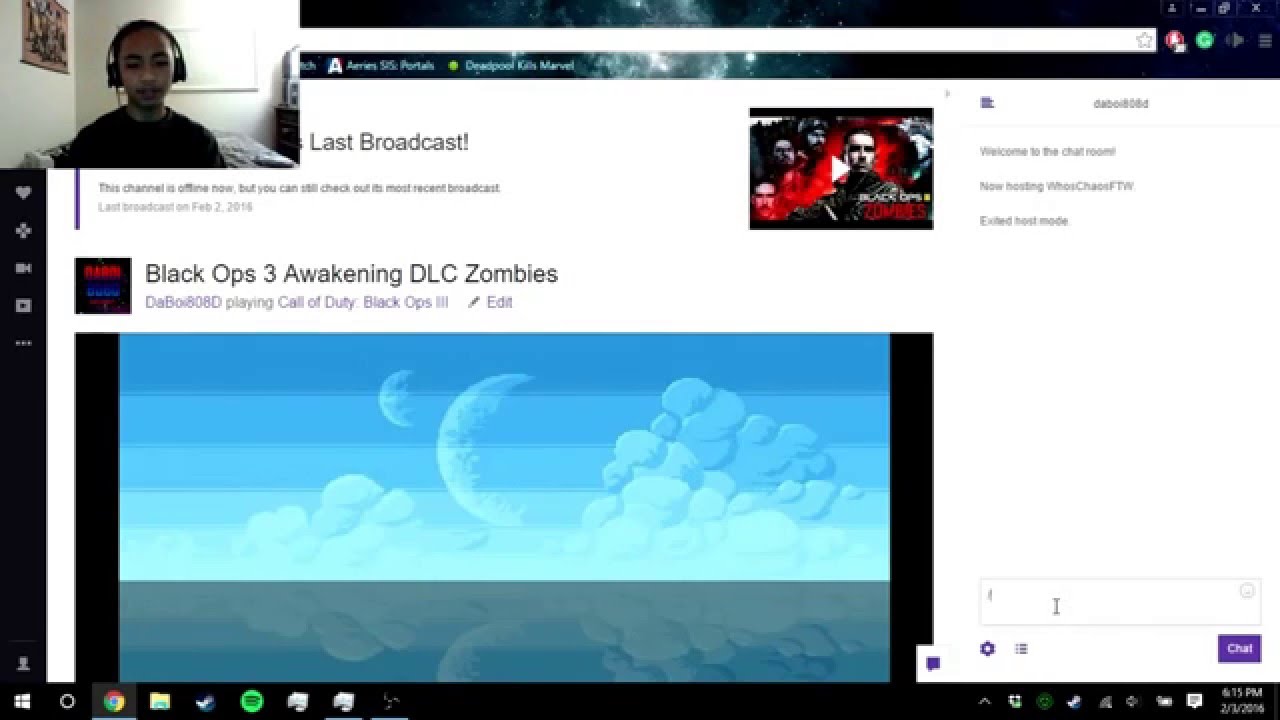1280x720 pixels.
Task: Click the Black Ops 3 Awakening DLC Zombies title
Action: point(351,274)
